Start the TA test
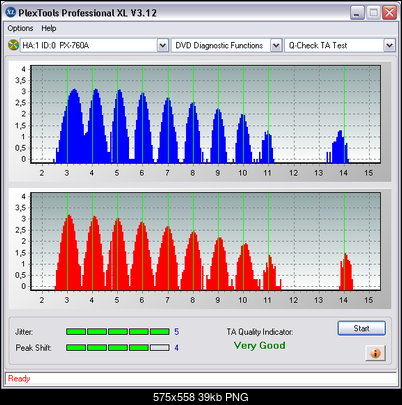402x405 pixels. click(x=362, y=328)
